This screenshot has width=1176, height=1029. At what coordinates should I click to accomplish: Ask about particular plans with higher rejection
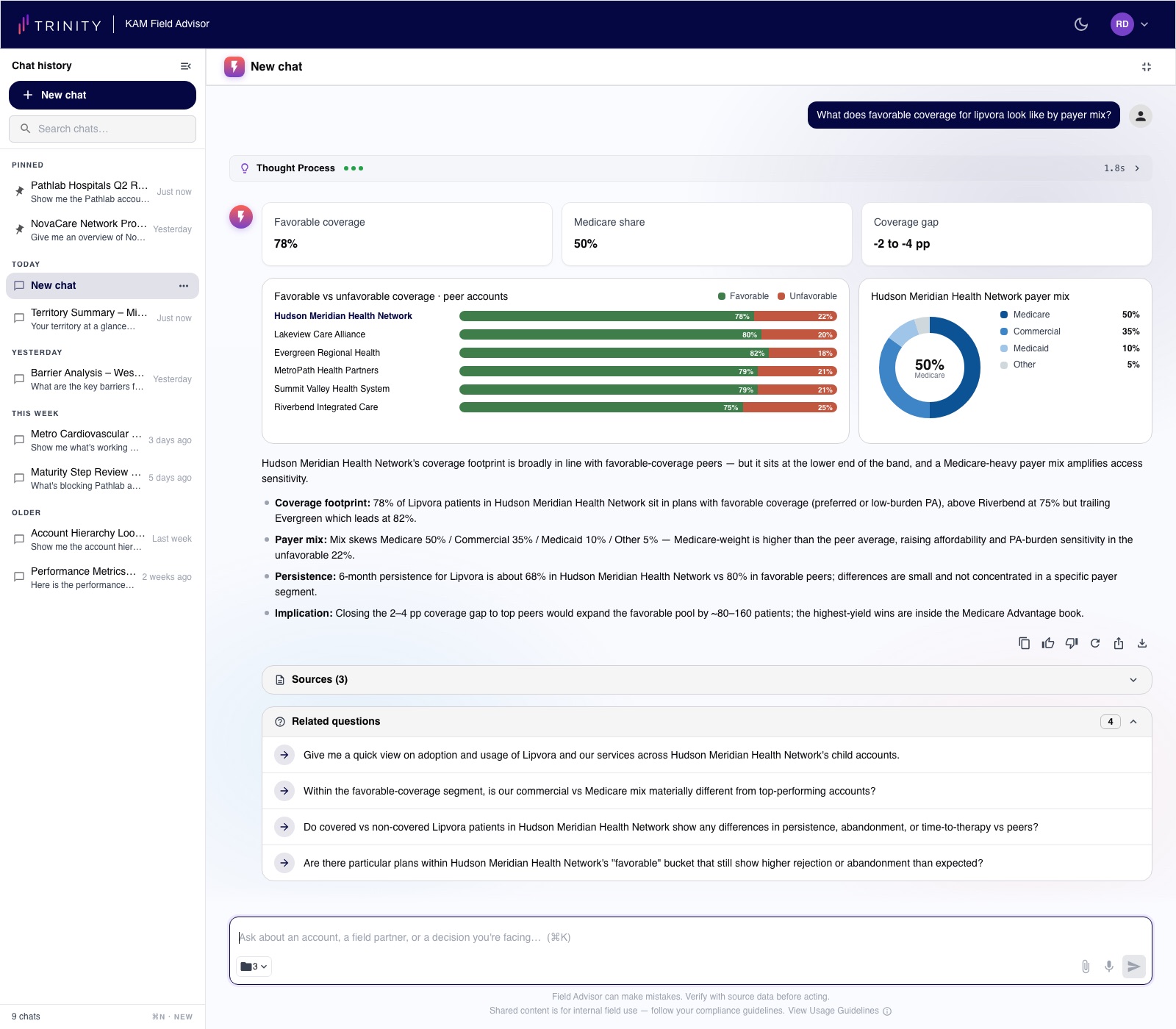coord(706,863)
